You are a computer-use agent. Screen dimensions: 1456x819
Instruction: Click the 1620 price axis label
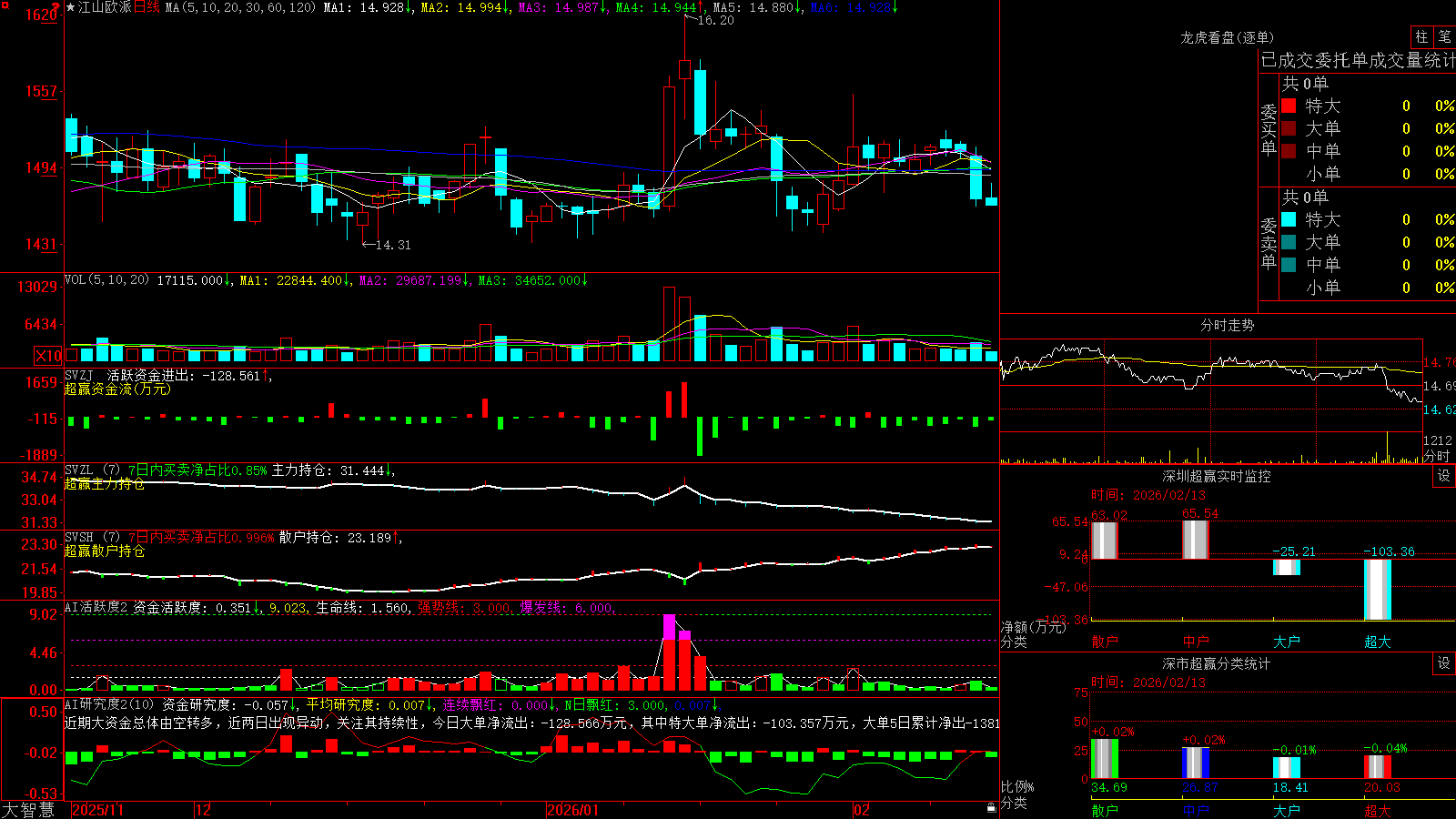(41, 15)
